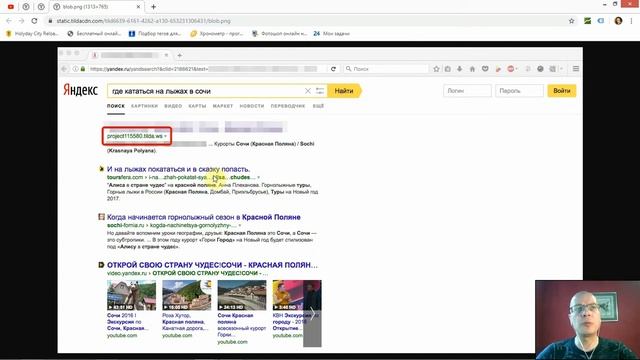Open result ОТКРОЙ СВОЮ СТРАНУ ЧУДЕС
The width and height of the screenshot is (640, 360).
212,265
